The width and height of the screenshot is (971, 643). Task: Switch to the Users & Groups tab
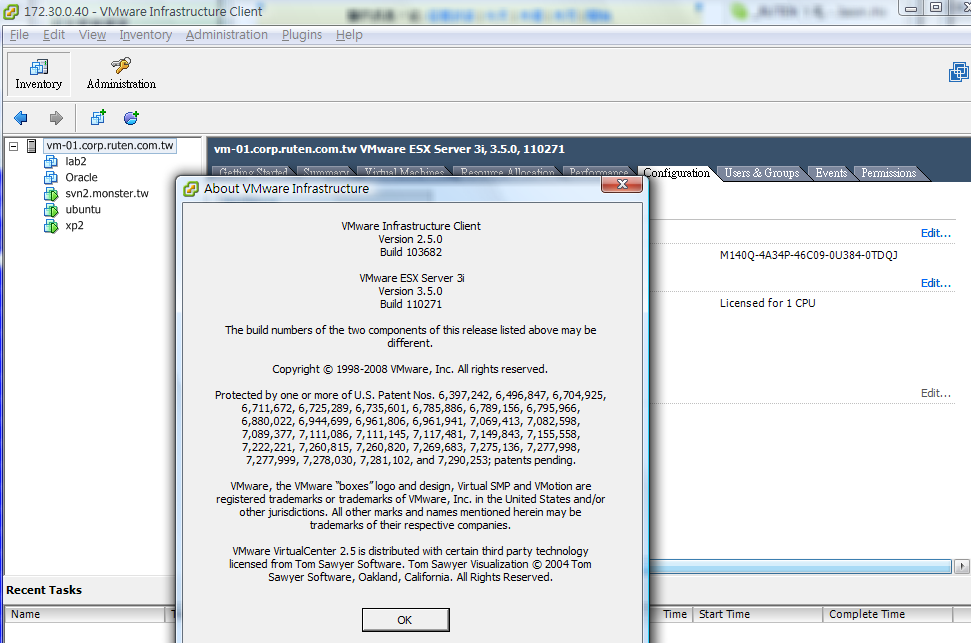(x=762, y=173)
